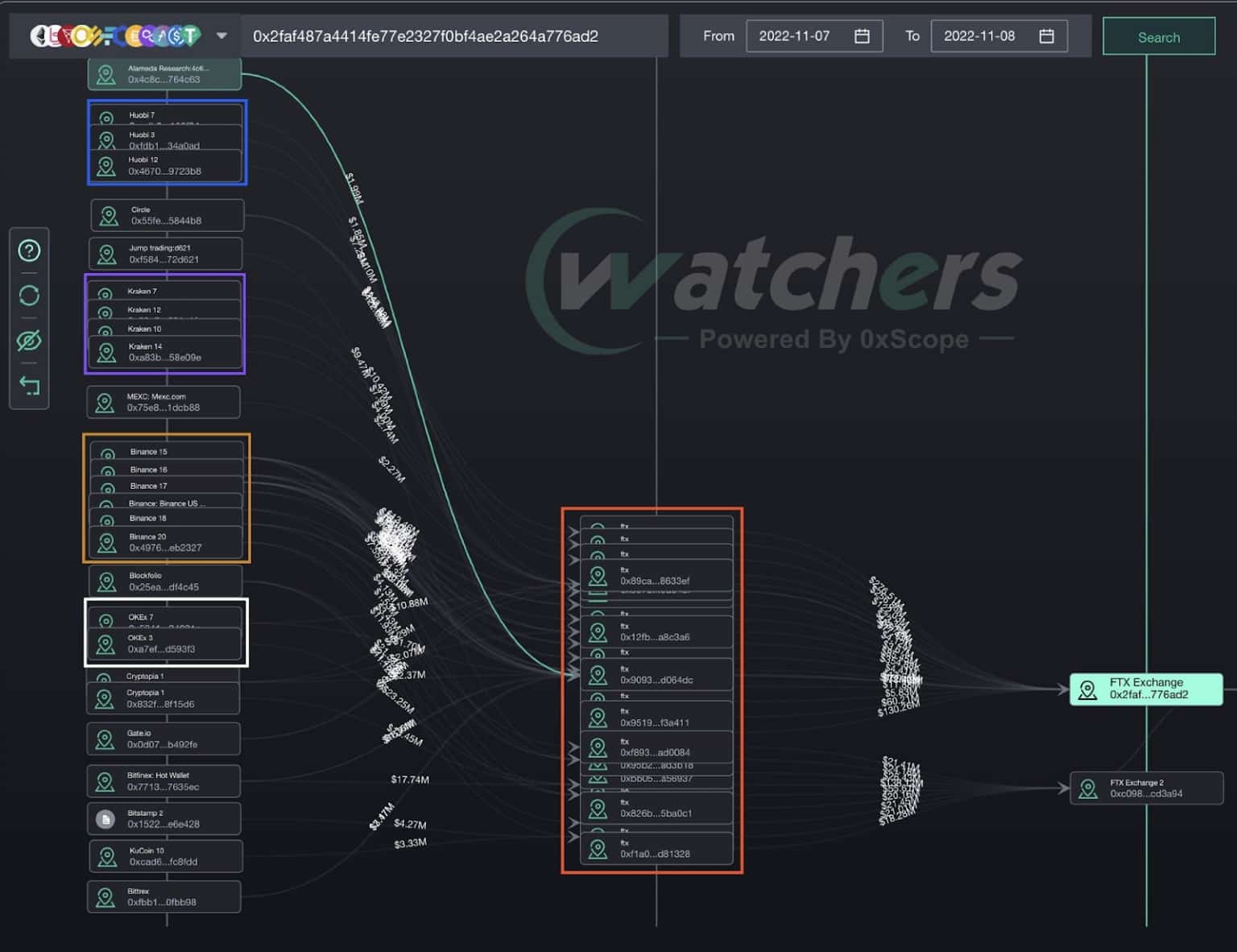The height and width of the screenshot is (952, 1237).
Task: Click the KuCoin 10 location pin icon
Action: (107, 857)
